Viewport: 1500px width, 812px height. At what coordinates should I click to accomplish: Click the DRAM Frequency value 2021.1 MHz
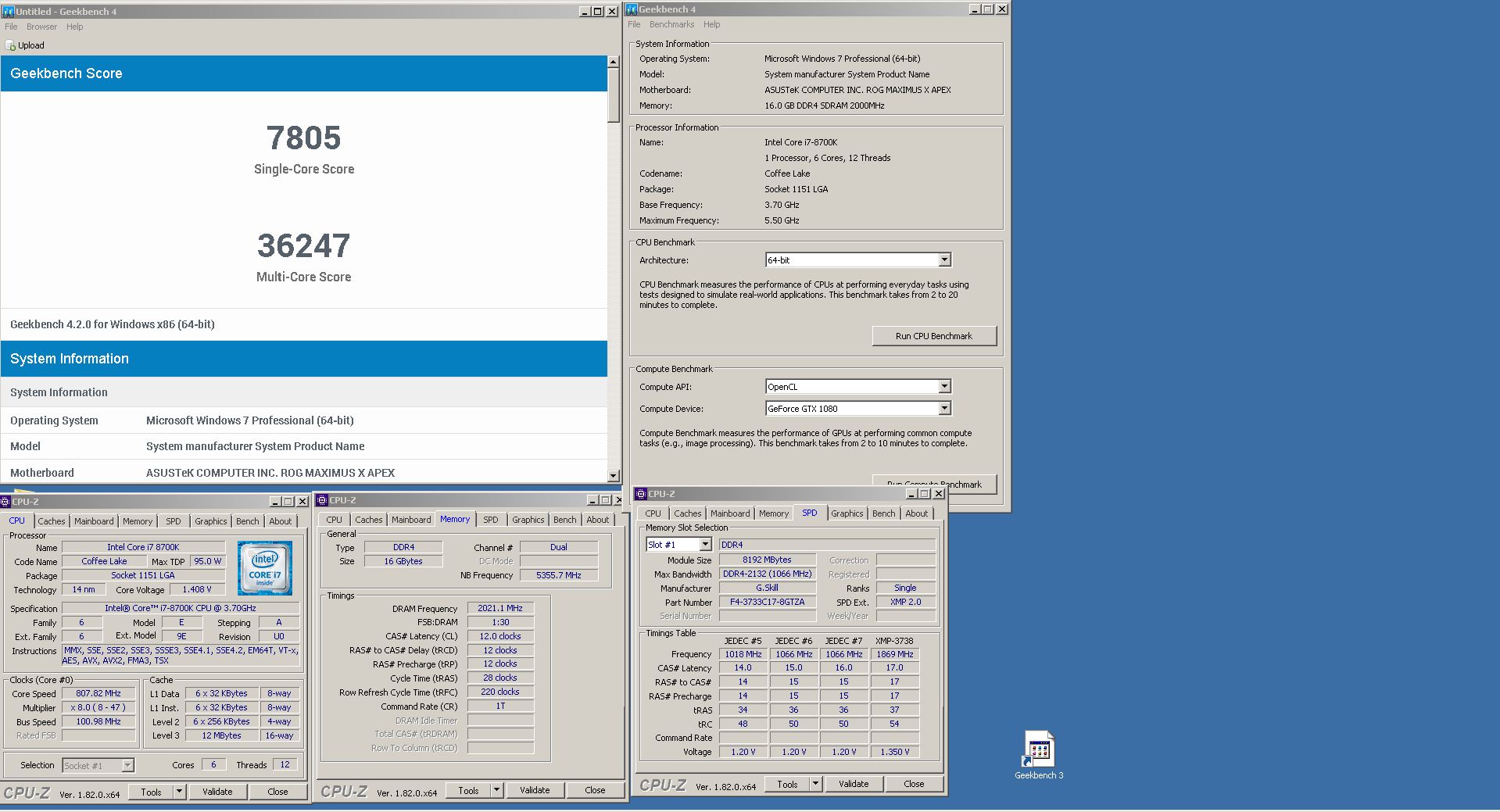pos(500,608)
